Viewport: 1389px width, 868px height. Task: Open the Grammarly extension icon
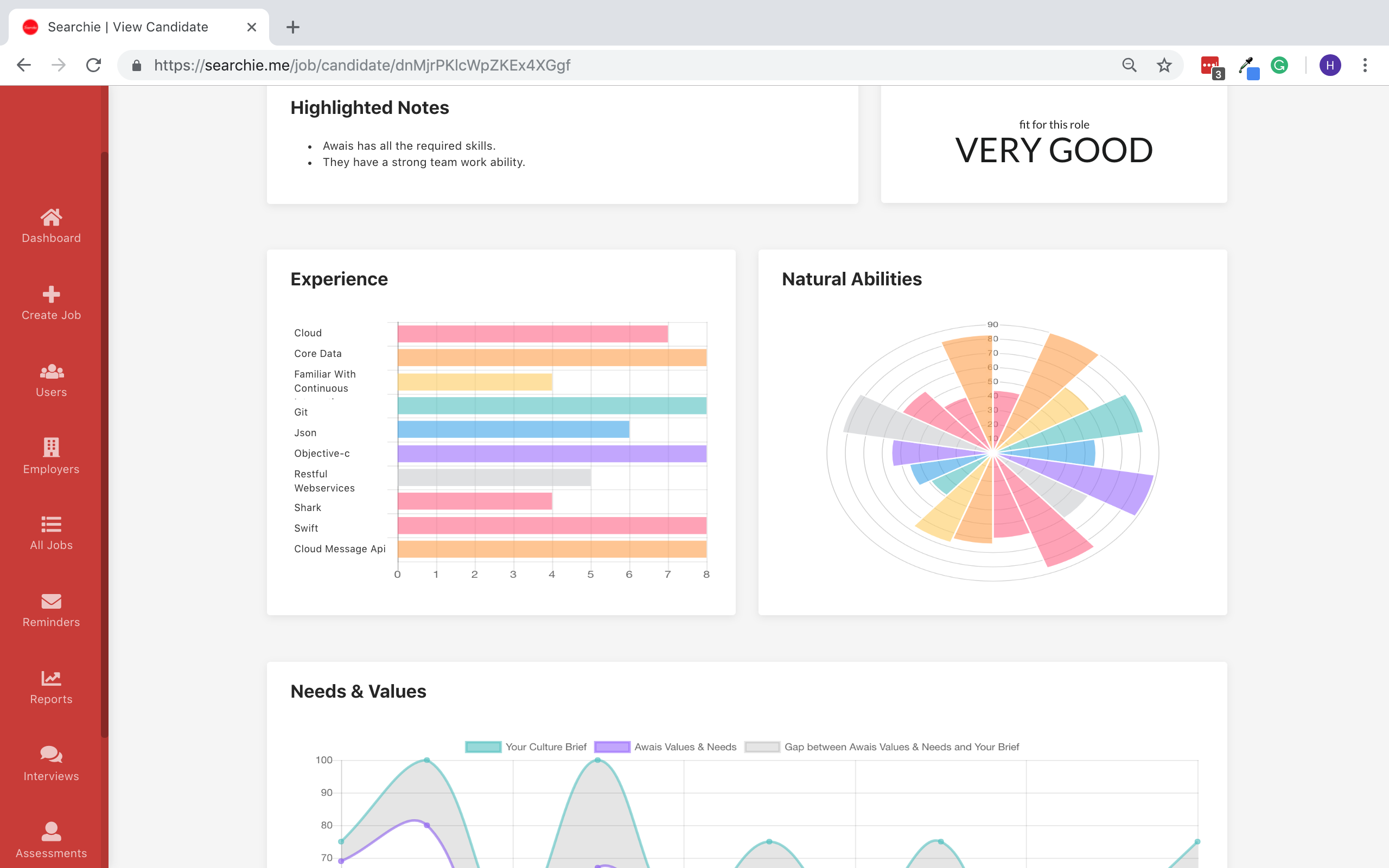pos(1279,65)
